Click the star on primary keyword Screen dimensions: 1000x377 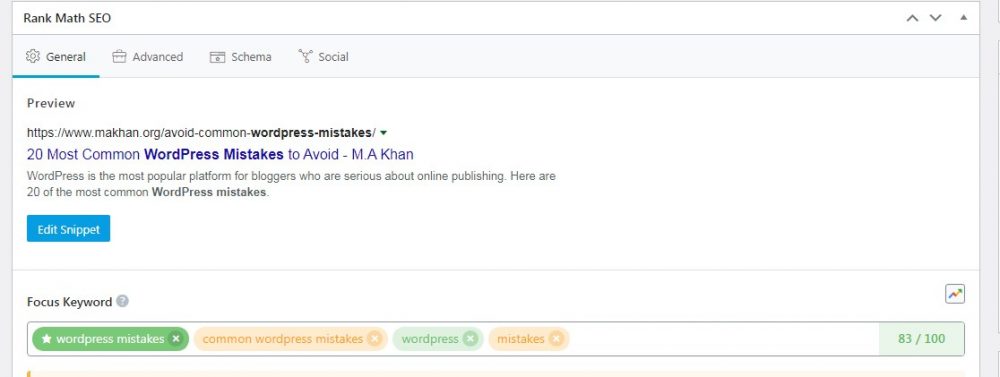[46, 339]
